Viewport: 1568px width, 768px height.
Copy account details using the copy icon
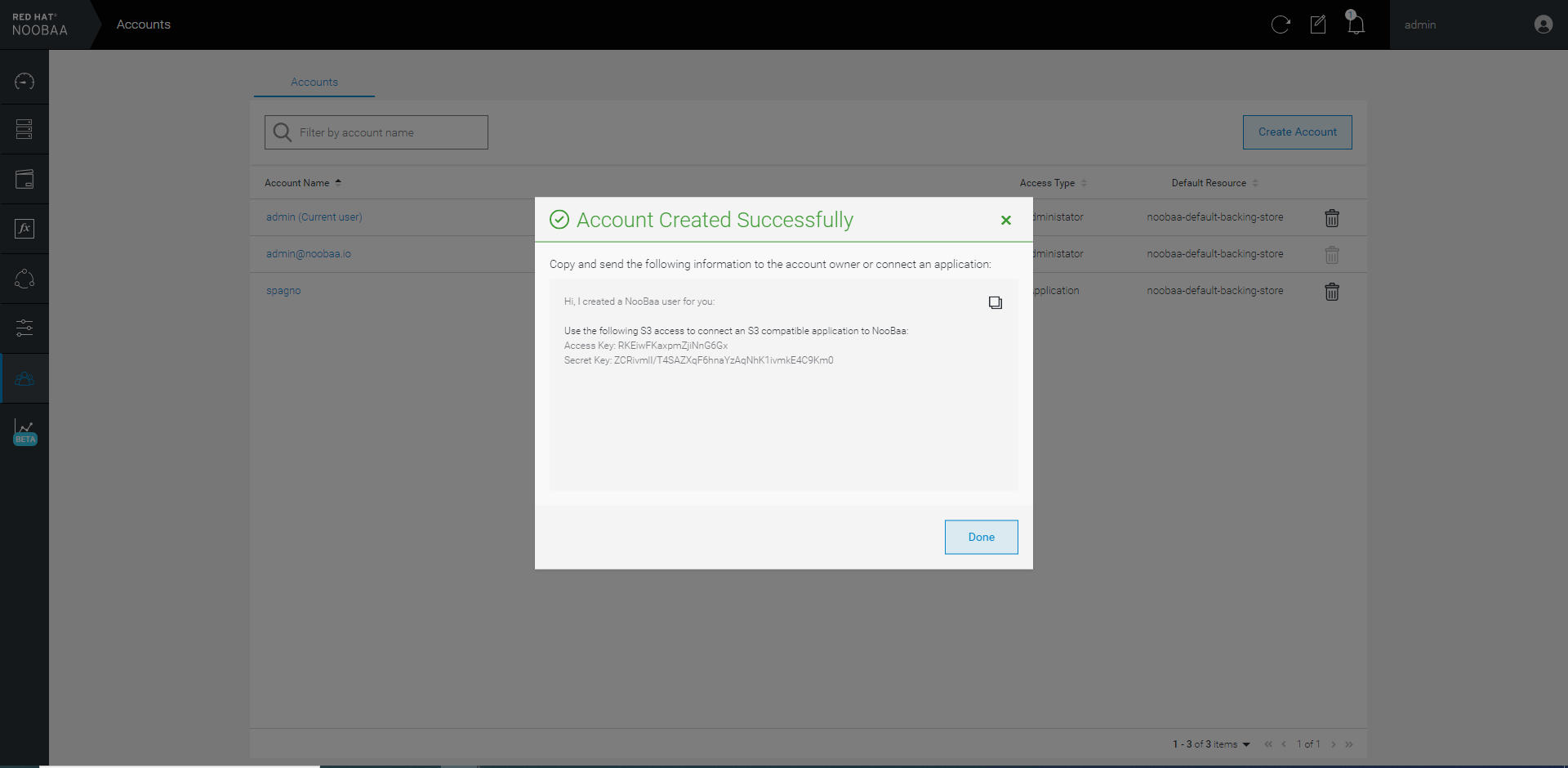click(x=995, y=303)
